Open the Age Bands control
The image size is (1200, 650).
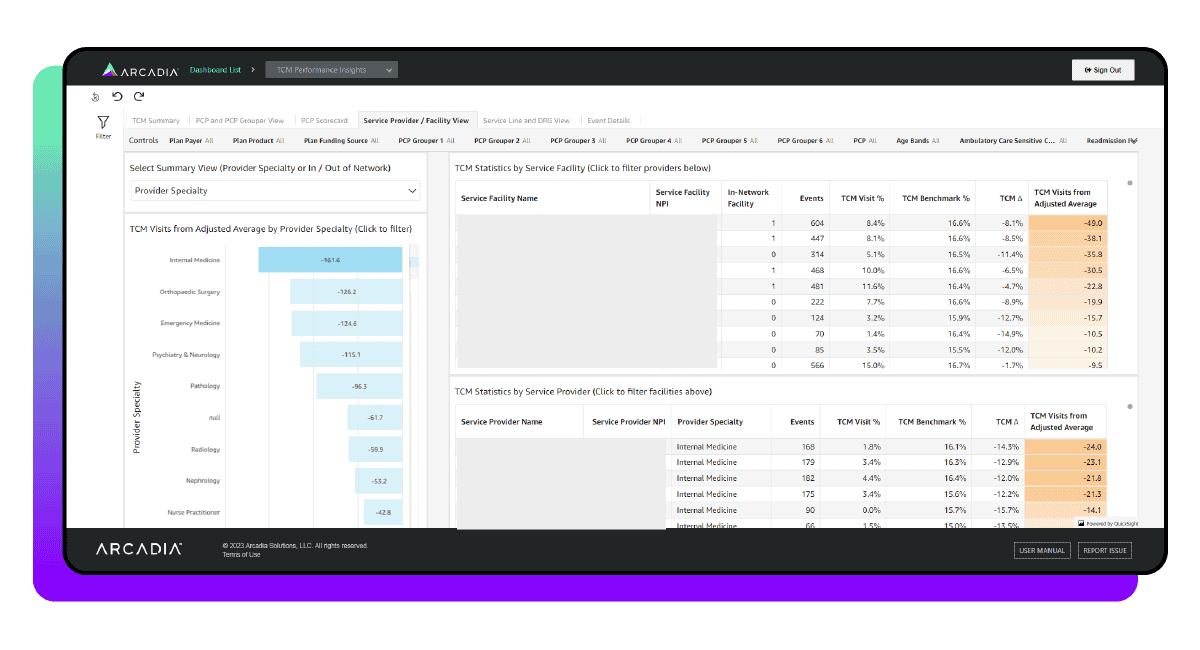pyautogui.click(x=918, y=141)
